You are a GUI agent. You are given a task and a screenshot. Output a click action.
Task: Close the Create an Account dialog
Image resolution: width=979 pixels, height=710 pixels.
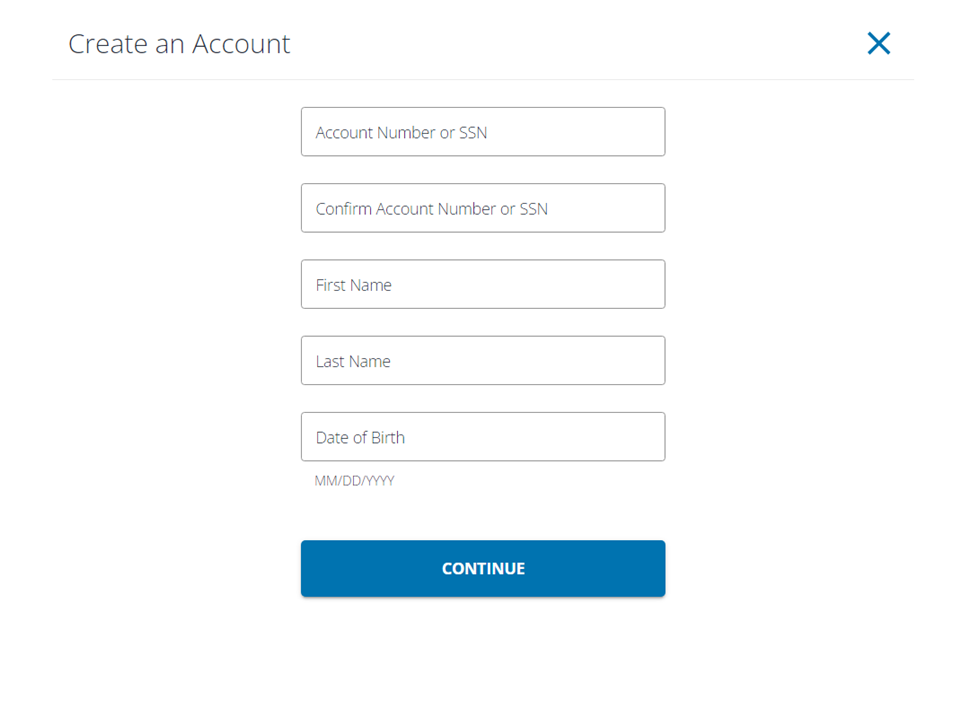click(878, 43)
